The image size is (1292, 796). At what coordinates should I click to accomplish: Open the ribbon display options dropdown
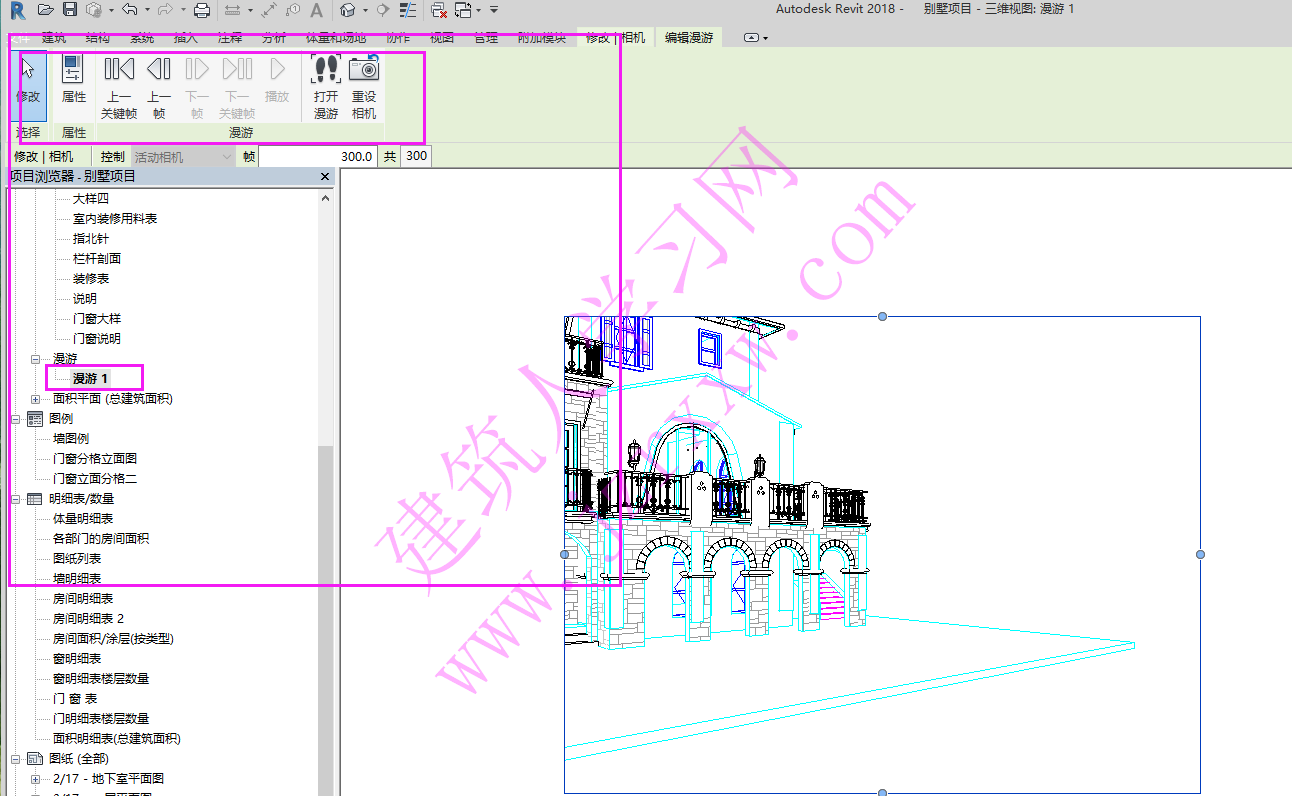tap(757, 38)
